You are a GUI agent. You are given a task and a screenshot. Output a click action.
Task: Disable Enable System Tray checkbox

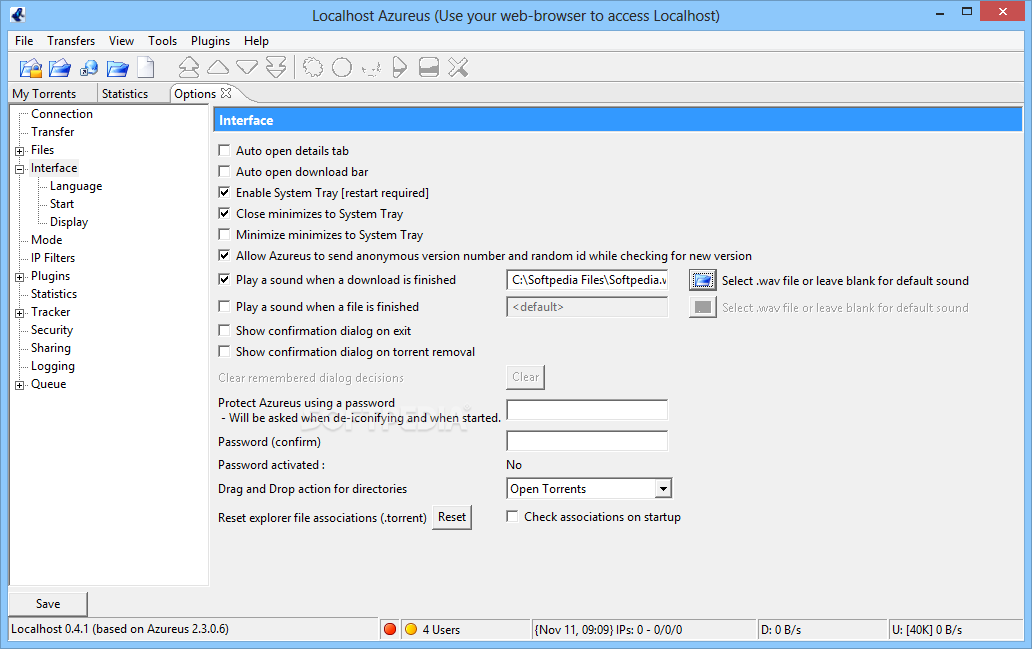224,193
